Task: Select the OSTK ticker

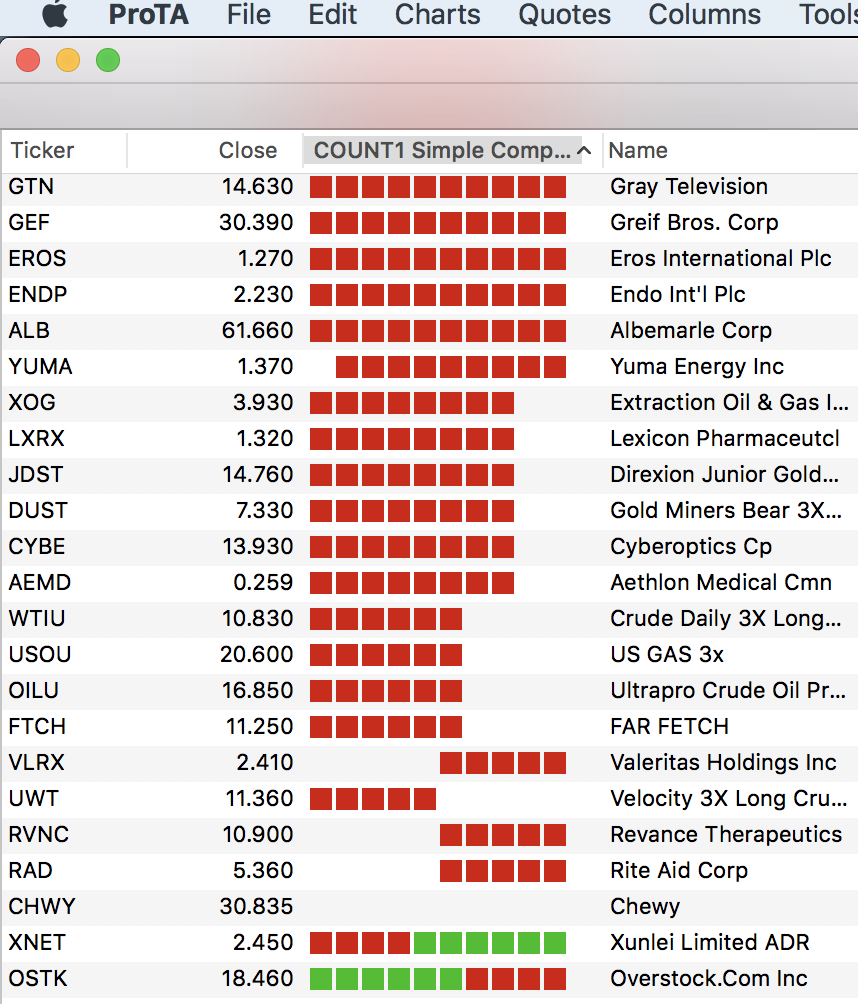Action: point(37,978)
